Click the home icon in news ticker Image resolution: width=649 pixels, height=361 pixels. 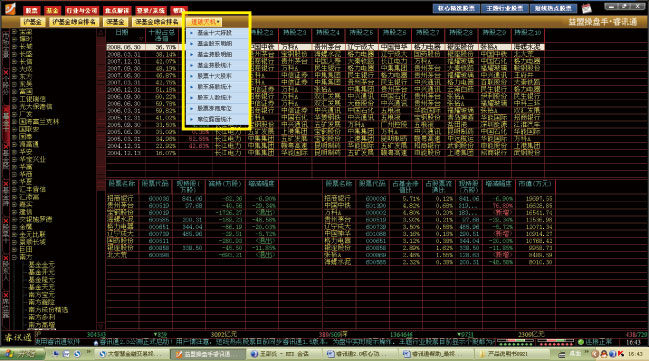pyautogui.click(x=96, y=343)
